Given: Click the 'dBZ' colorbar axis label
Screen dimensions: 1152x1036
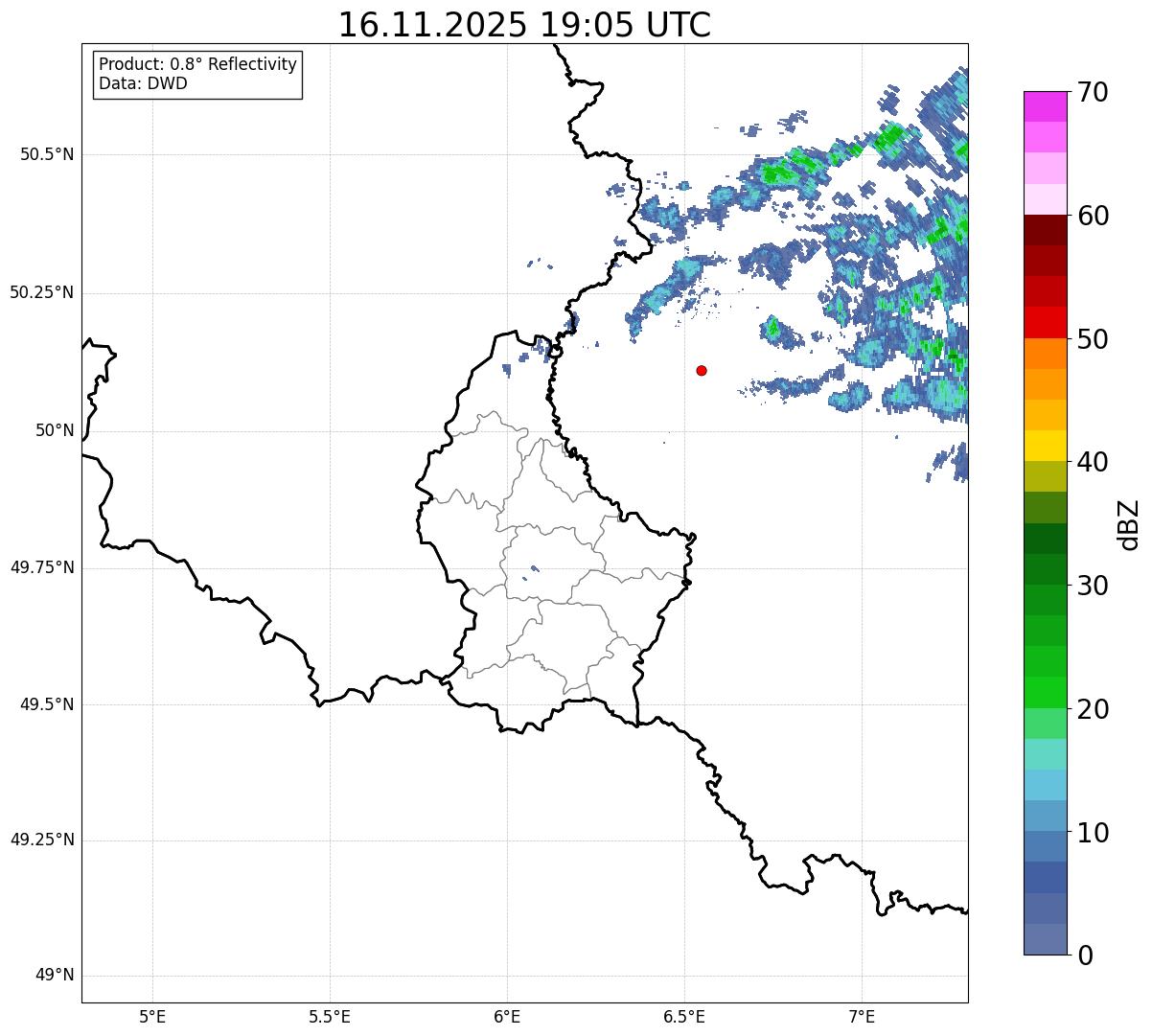Looking at the screenshot, I should pyautogui.click(x=1129, y=524).
